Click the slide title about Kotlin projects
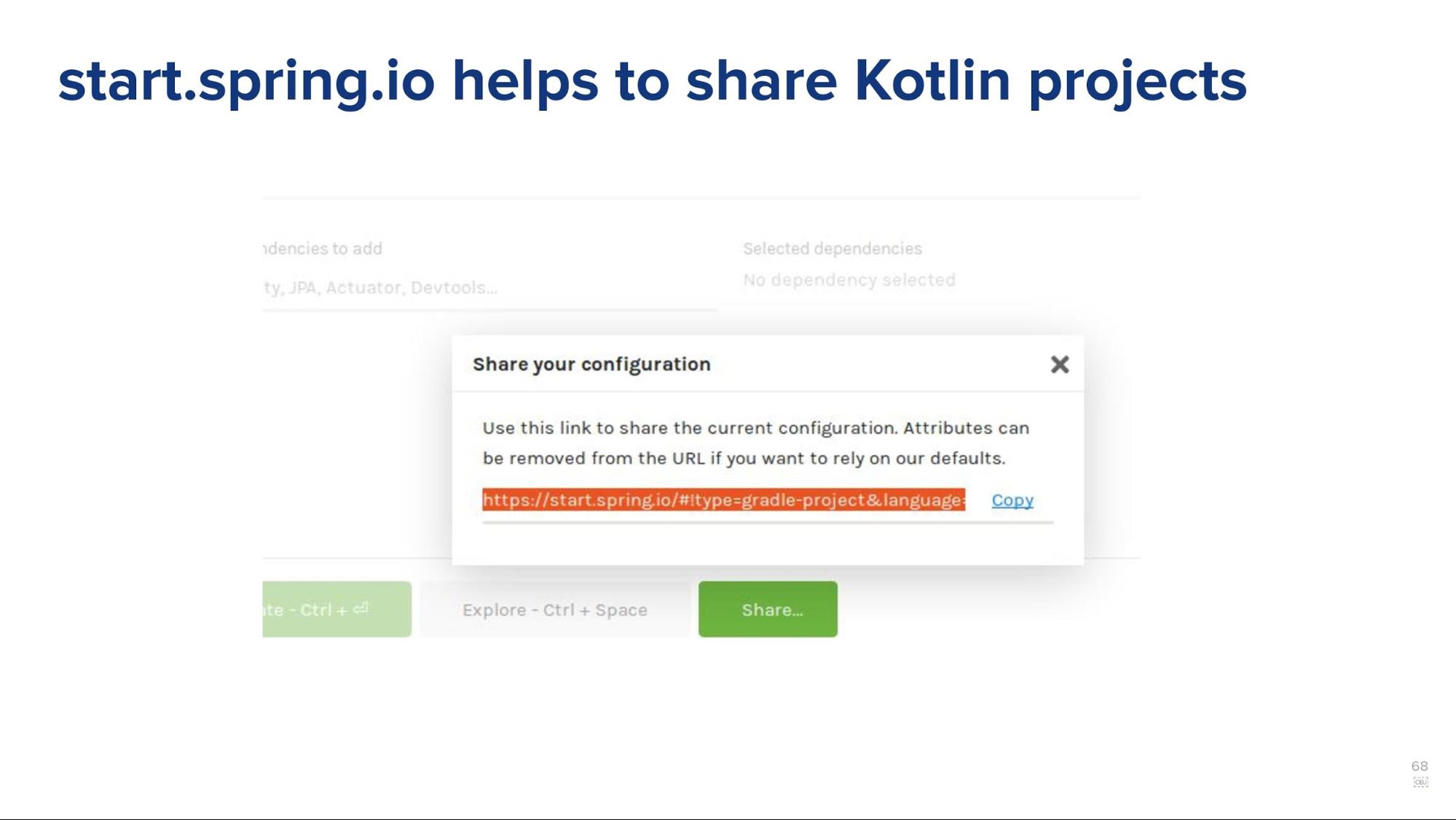This screenshot has width=1456, height=820. coord(652,82)
